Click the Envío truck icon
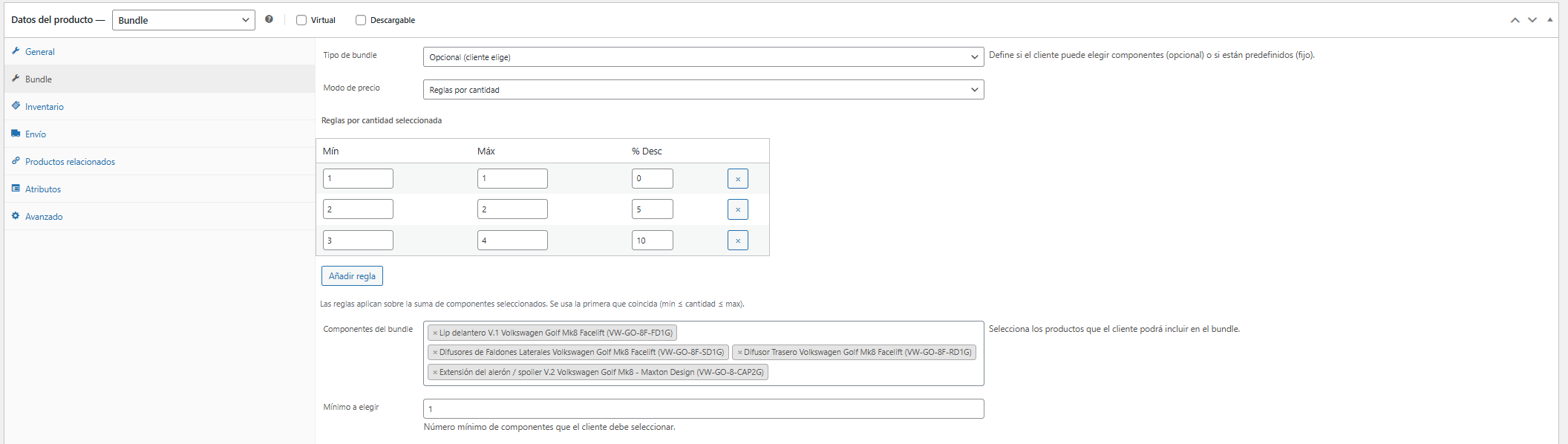1568x444 pixels. pyautogui.click(x=16, y=133)
